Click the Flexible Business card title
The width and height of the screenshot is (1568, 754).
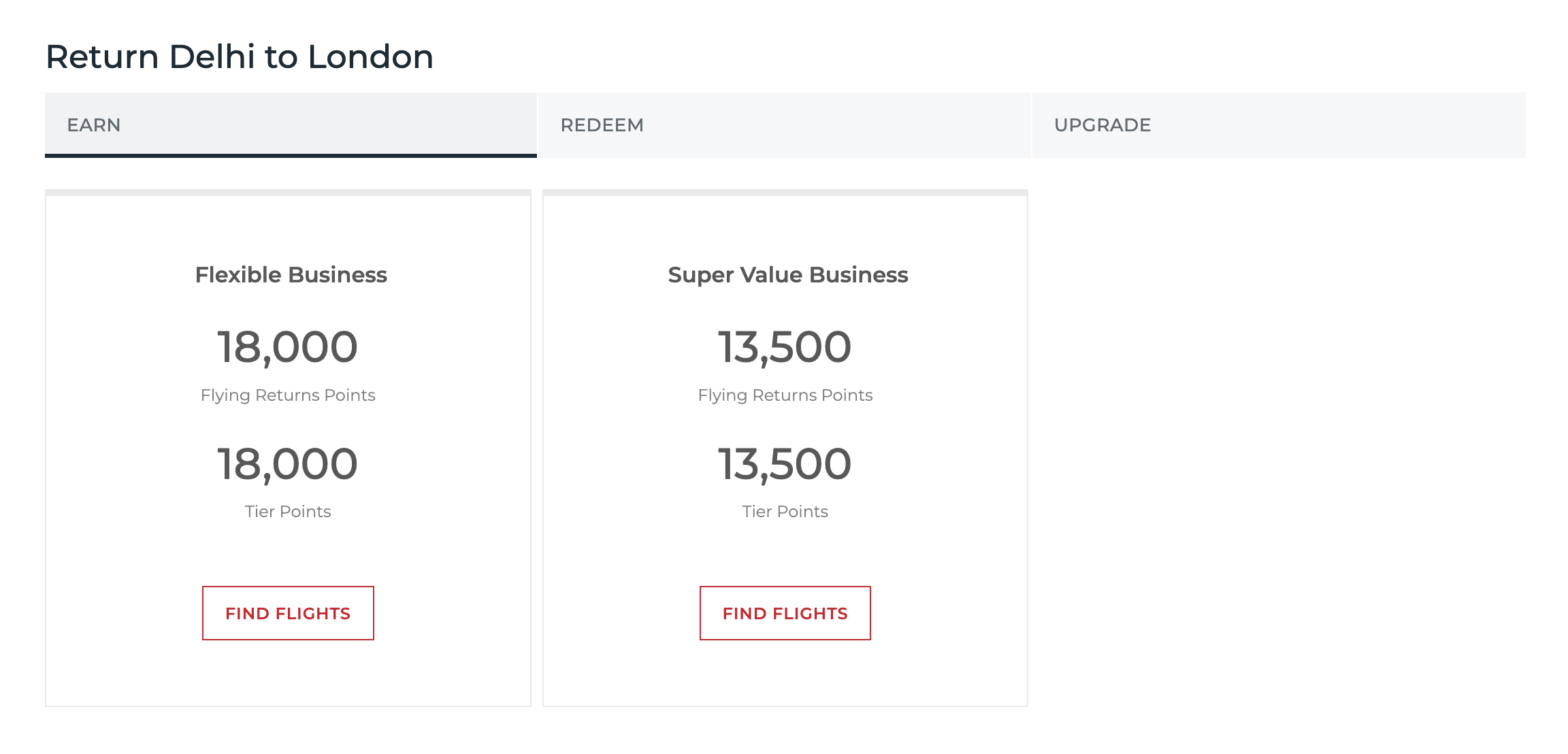coord(291,275)
